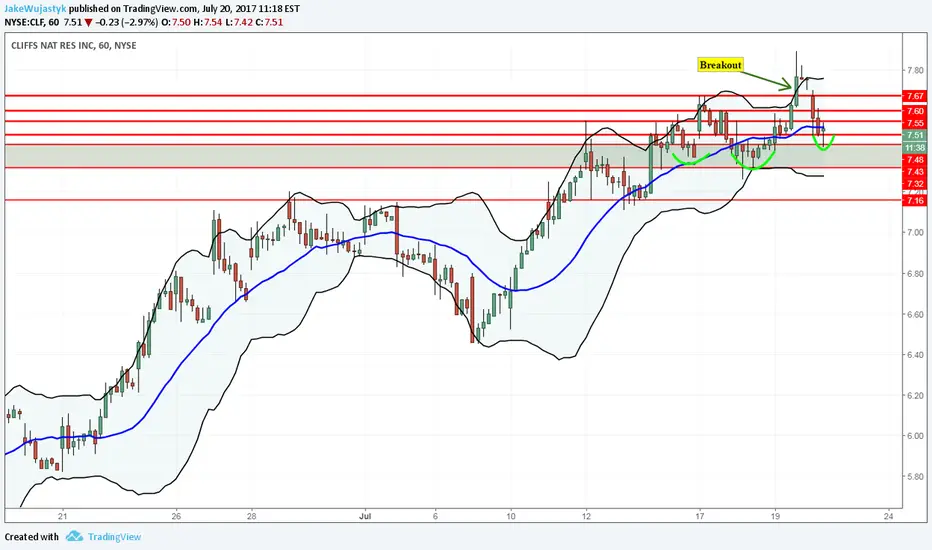The image size is (932, 550).
Task: Select the red 7.55 price level tag
Action: pyautogui.click(x=914, y=123)
